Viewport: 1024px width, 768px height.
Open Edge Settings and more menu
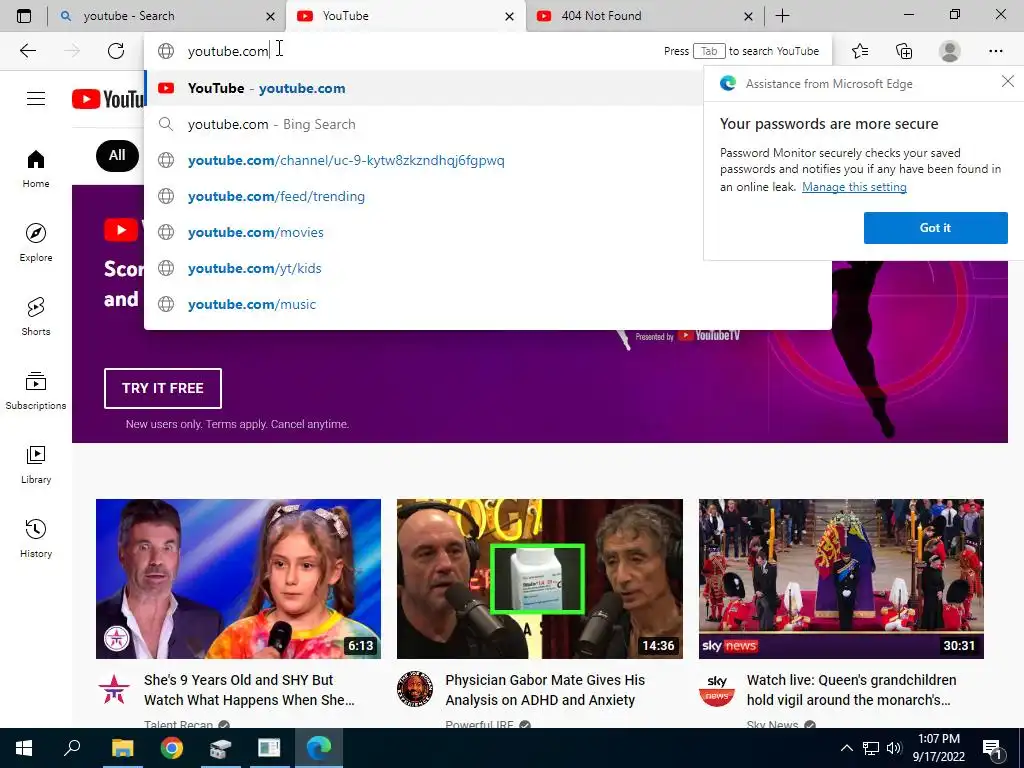[995, 51]
